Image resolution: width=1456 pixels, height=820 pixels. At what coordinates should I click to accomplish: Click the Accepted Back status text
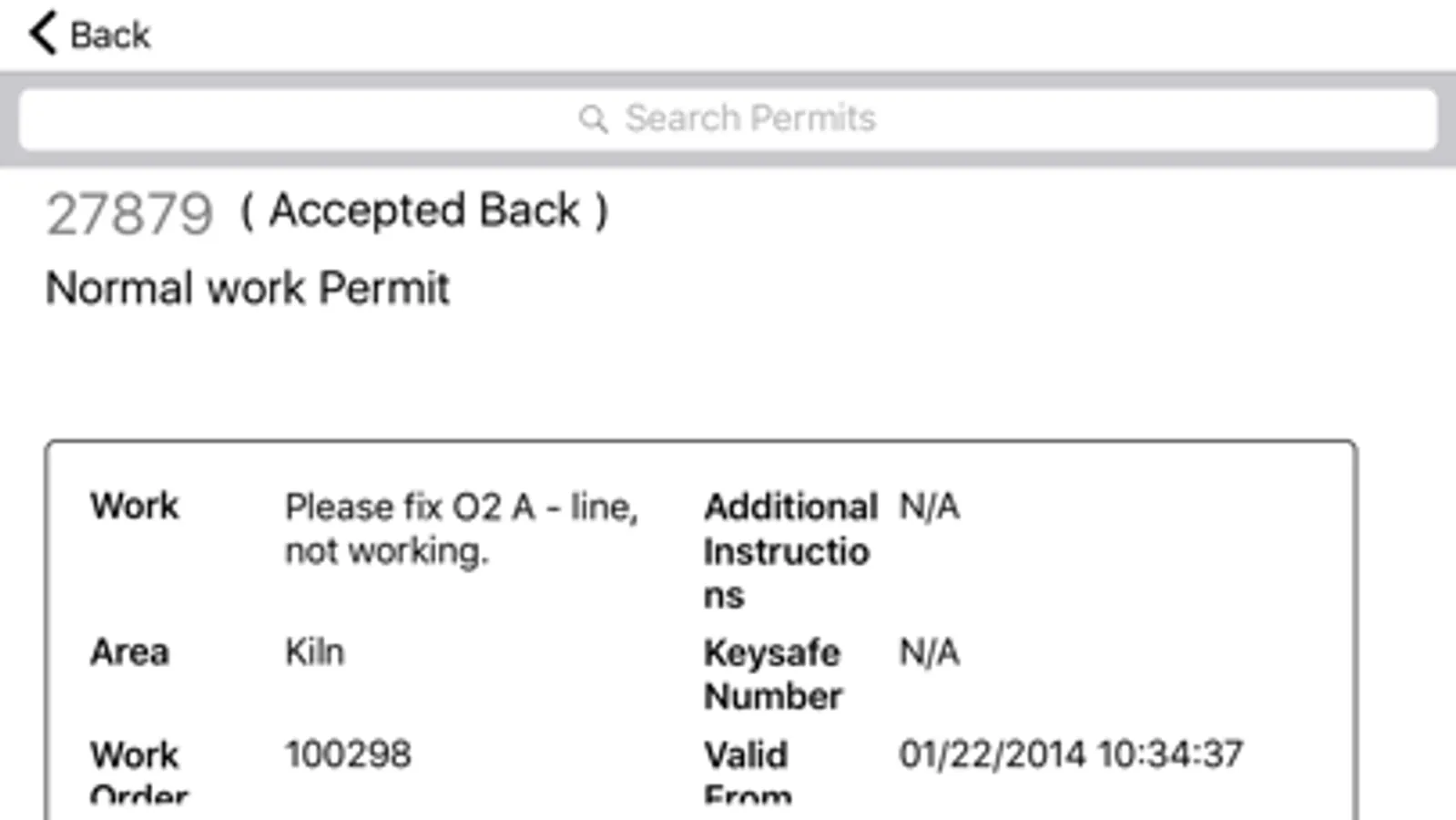tap(424, 211)
